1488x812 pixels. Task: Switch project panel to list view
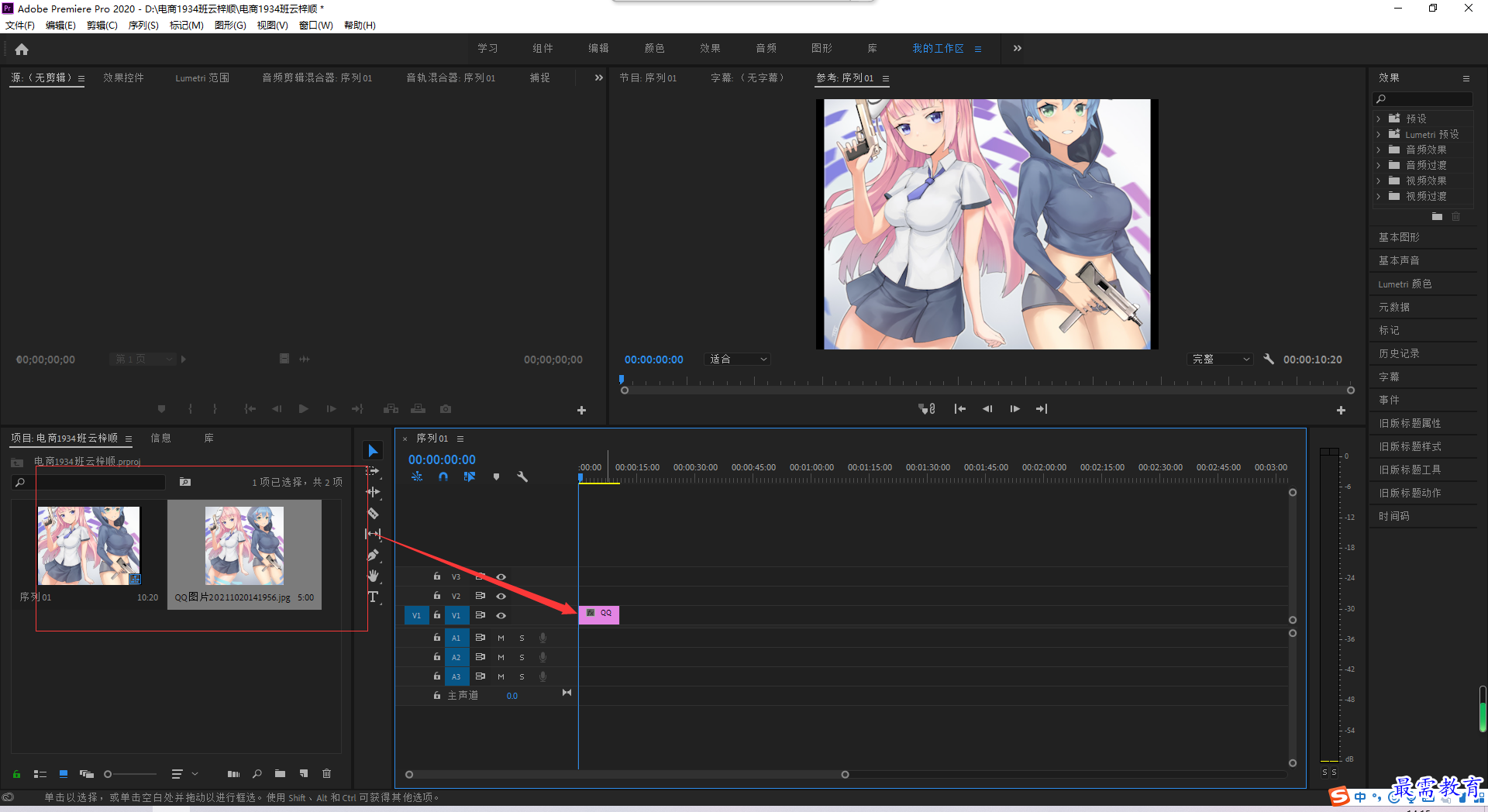click(x=40, y=773)
